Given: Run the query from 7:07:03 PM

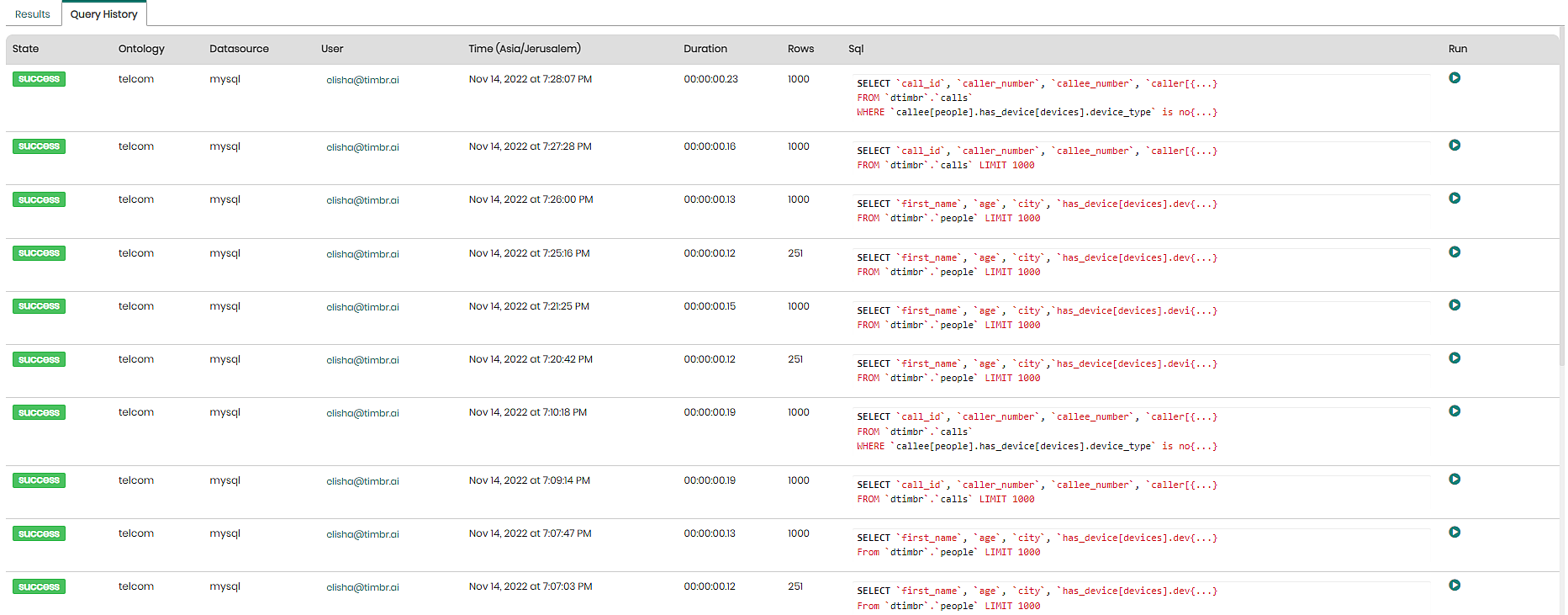Looking at the screenshot, I should click(1454, 586).
